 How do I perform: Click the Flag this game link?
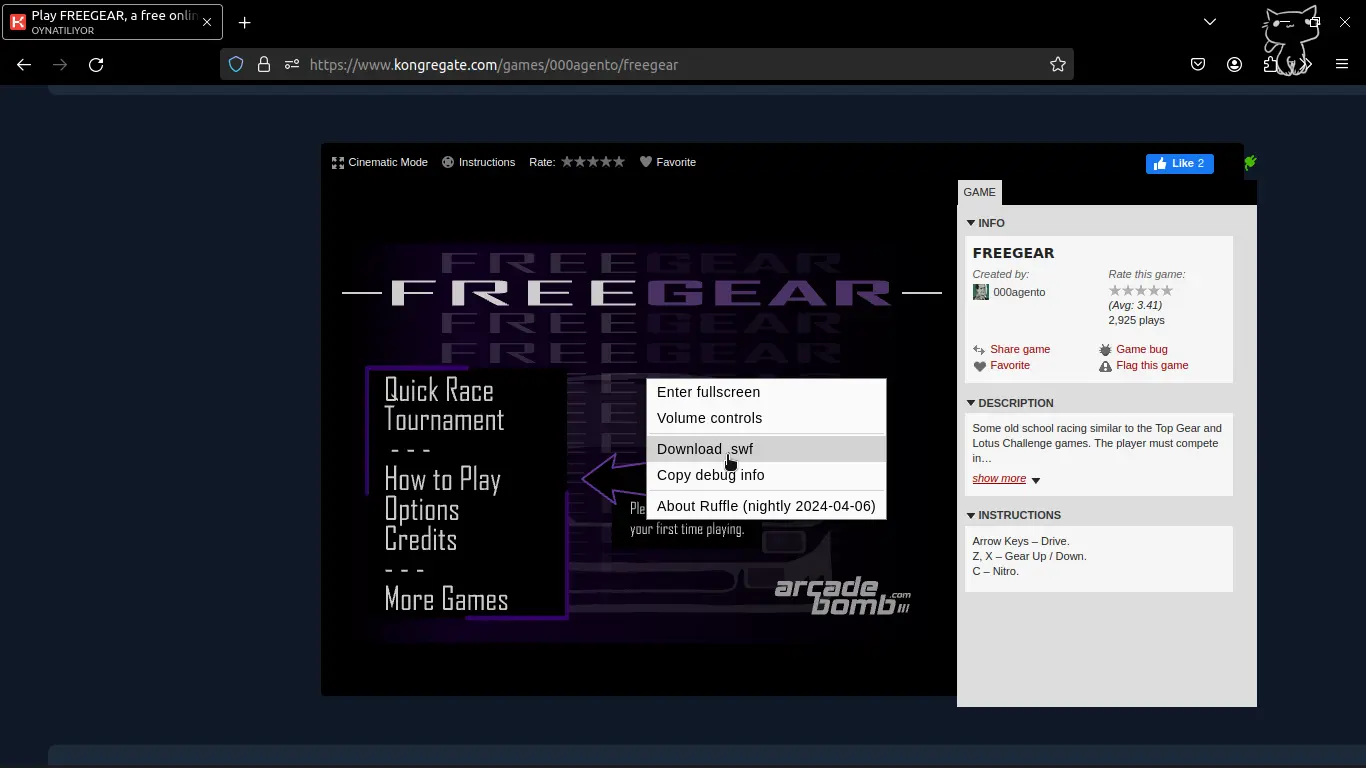pyautogui.click(x=1152, y=366)
